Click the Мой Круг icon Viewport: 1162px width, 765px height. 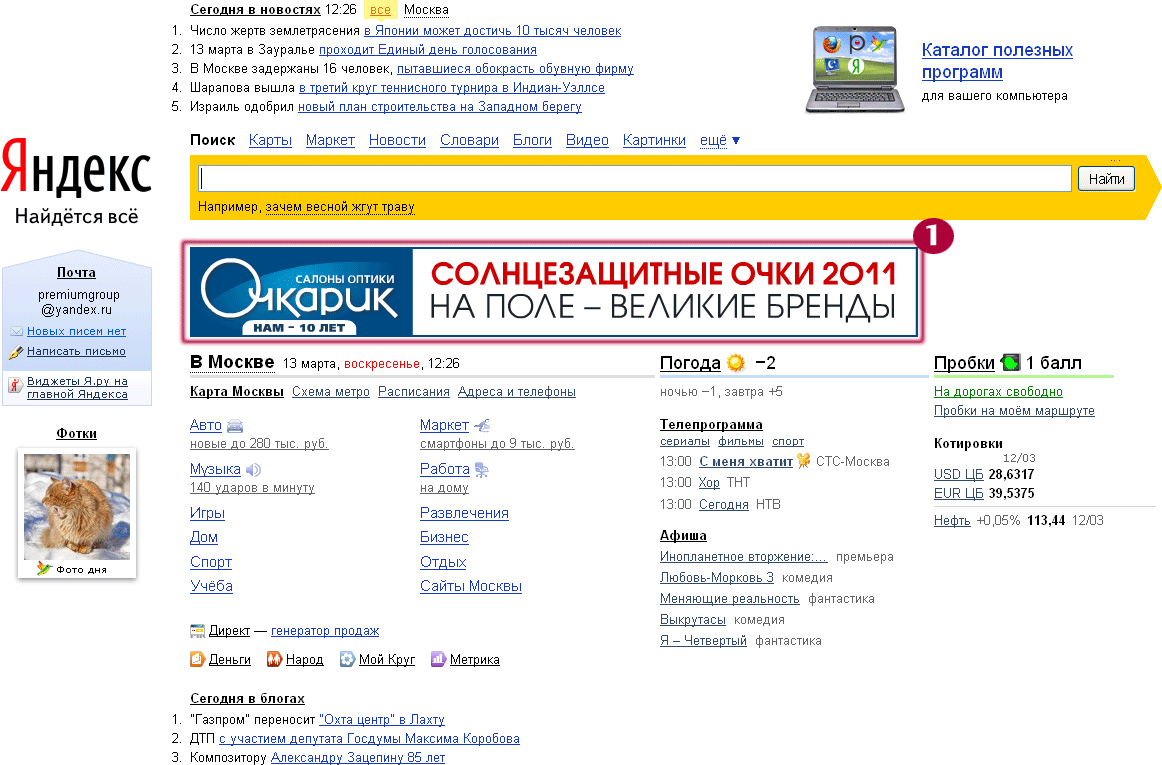tap(347, 659)
